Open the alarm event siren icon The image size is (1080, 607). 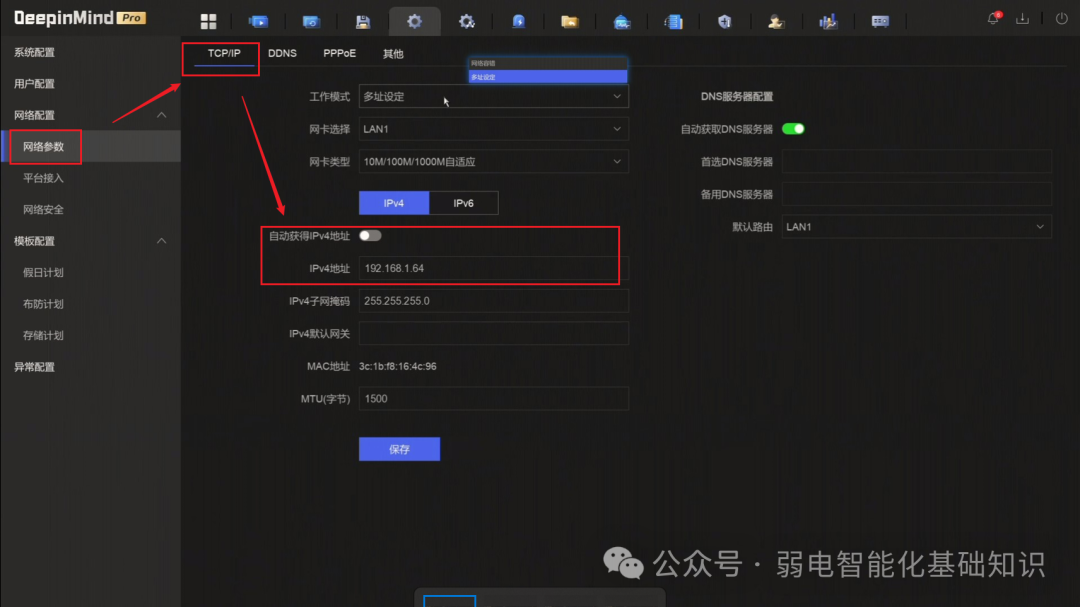click(x=518, y=21)
